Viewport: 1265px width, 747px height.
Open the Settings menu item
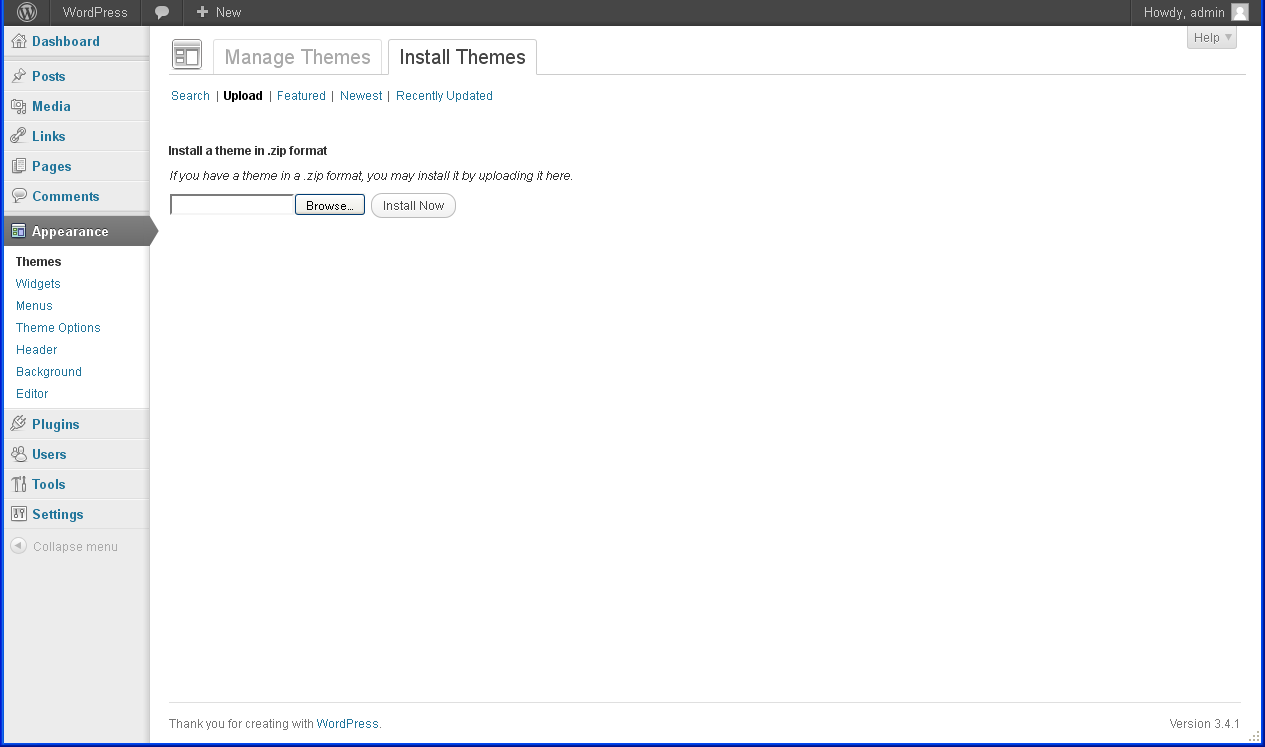coord(57,514)
